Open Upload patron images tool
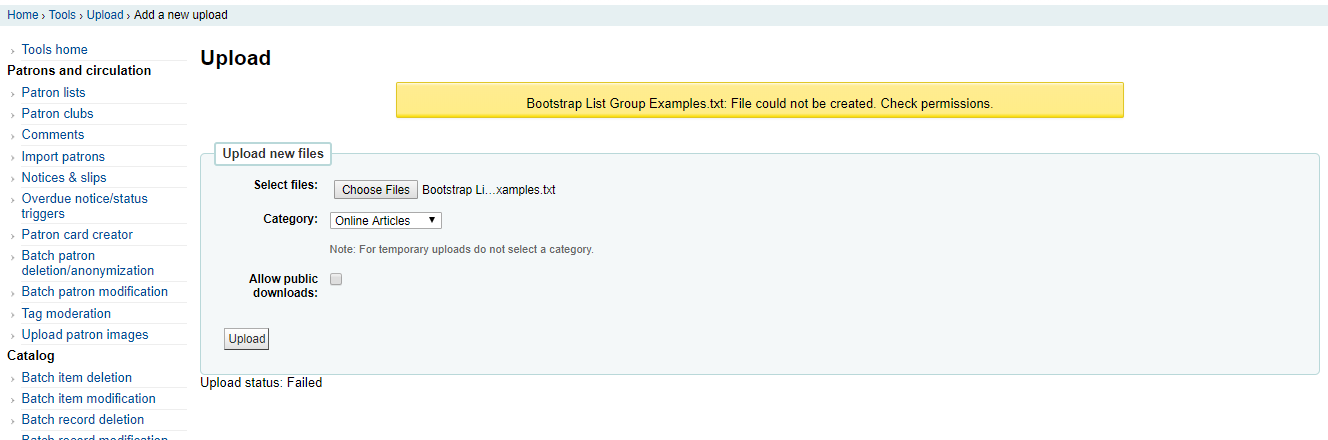The height and width of the screenshot is (440, 1328). (84, 335)
